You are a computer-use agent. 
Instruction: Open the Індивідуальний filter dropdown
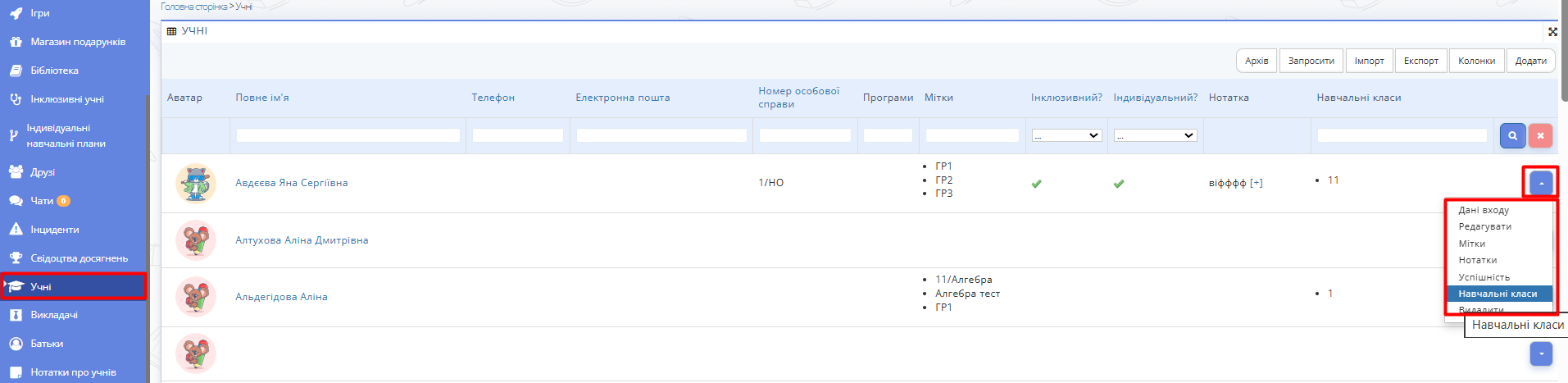click(x=1155, y=135)
